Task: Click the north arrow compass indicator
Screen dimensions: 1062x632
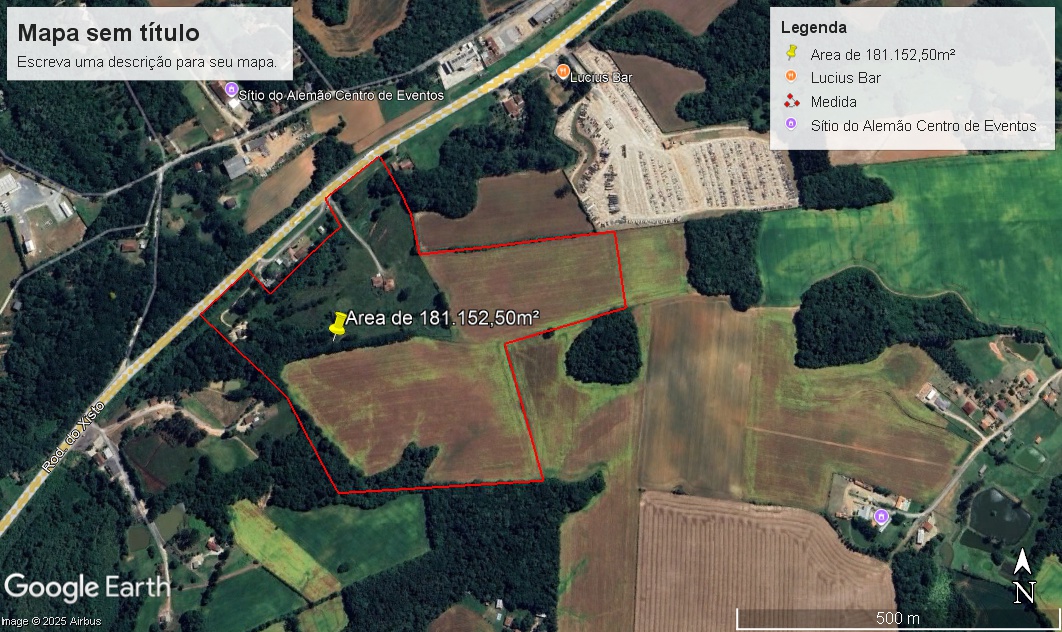Action: click(x=1024, y=576)
